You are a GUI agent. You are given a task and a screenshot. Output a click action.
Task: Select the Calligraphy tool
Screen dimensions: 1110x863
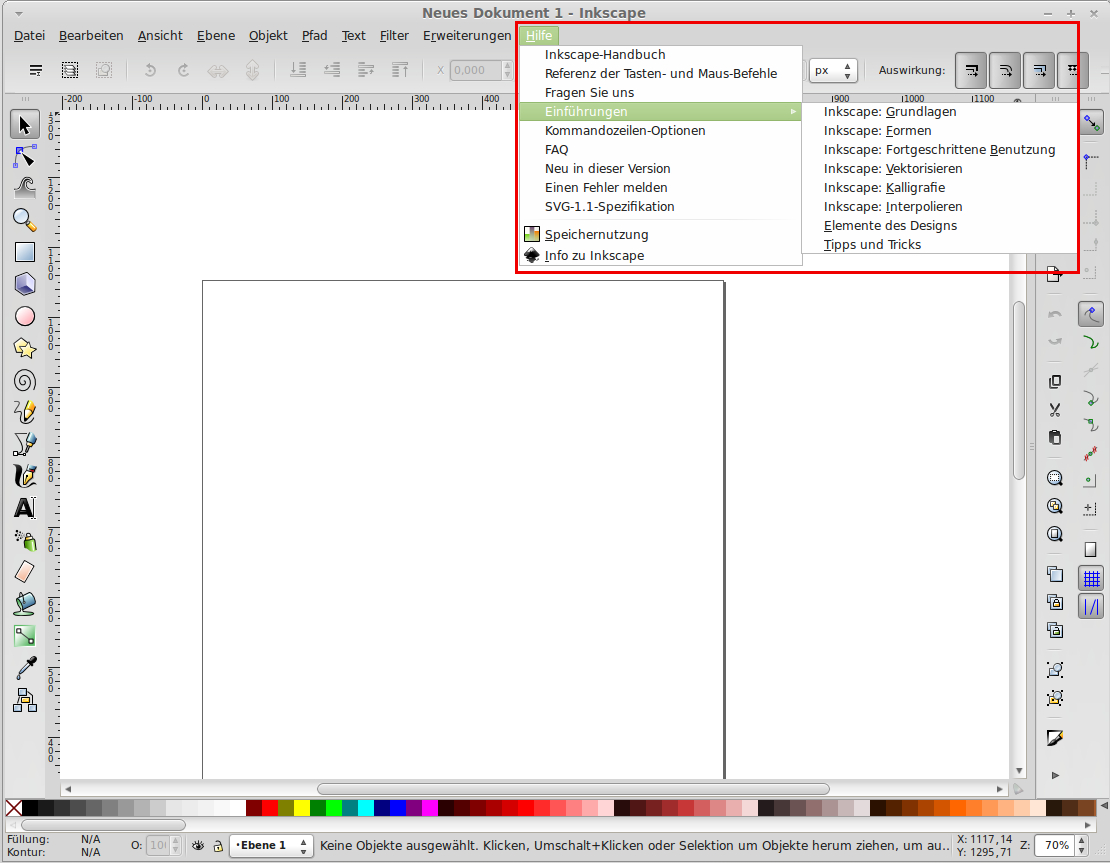[x=25, y=476]
